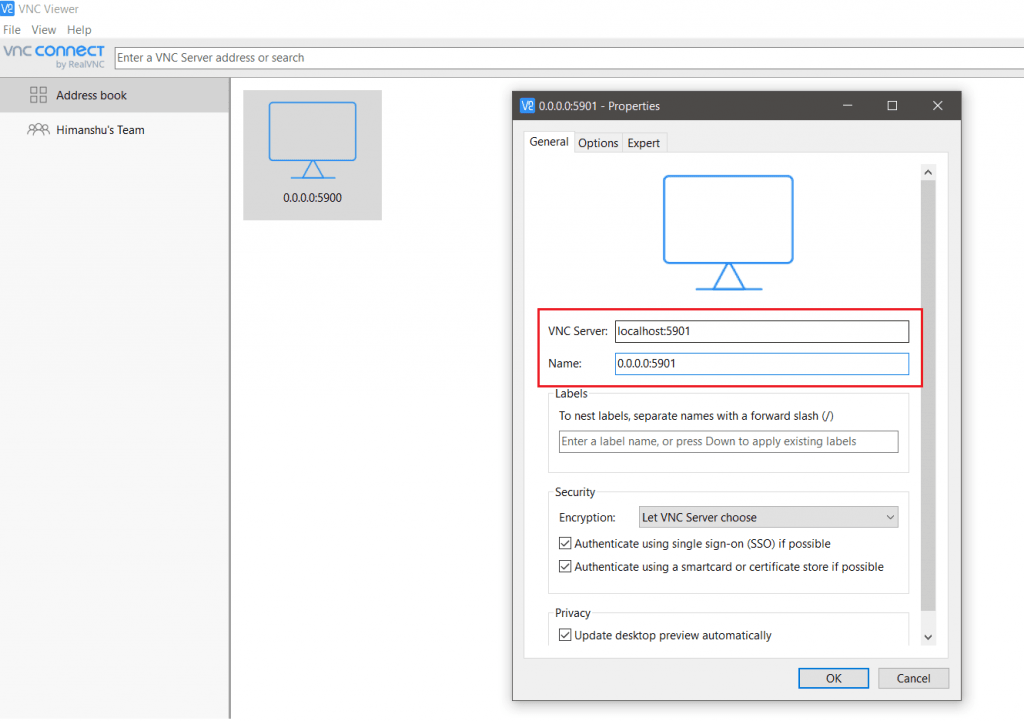Click the Himanshu's Team people icon
The height and width of the screenshot is (721, 1024).
(x=39, y=129)
